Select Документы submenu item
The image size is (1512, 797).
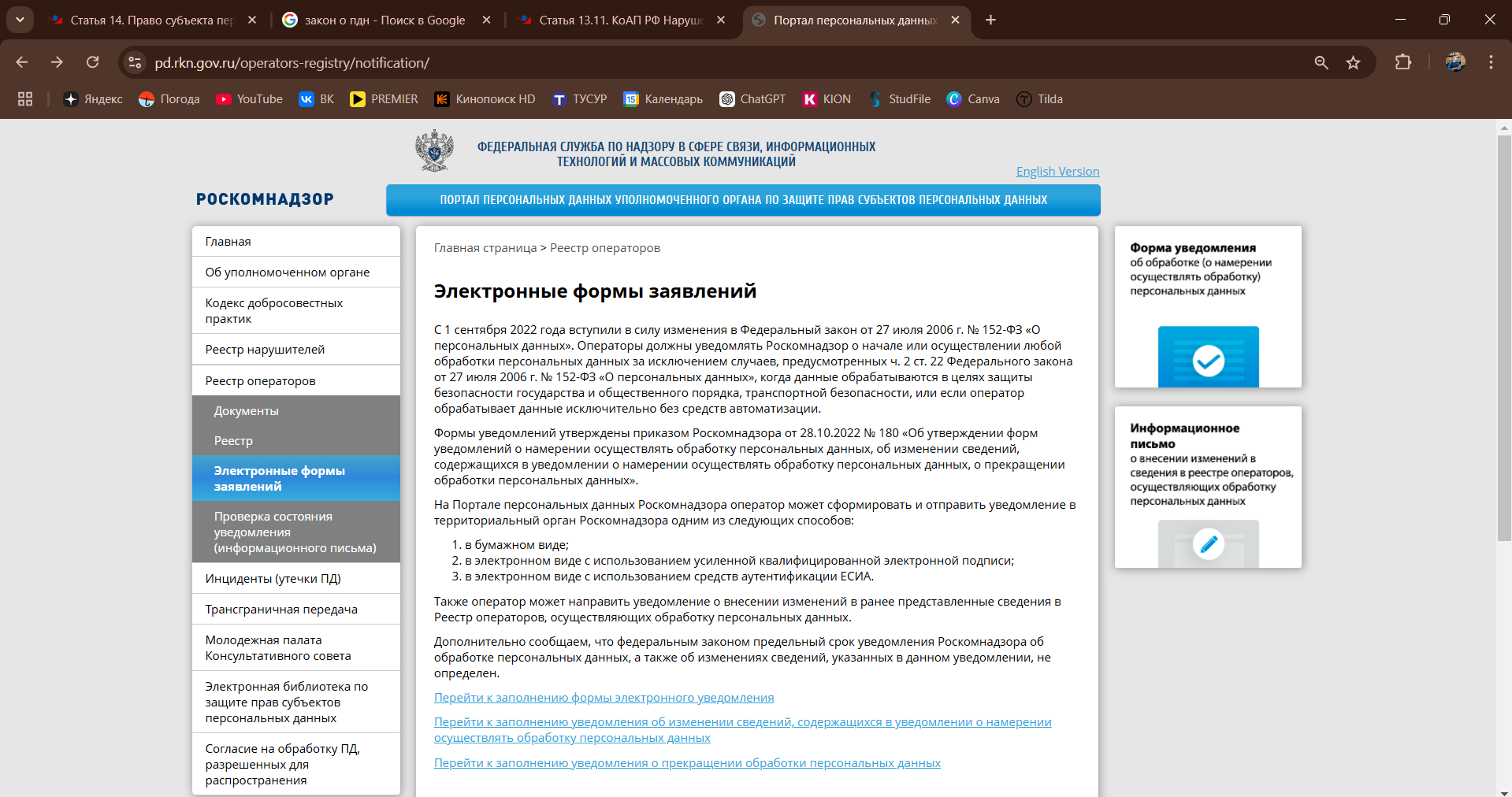pyautogui.click(x=296, y=411)
